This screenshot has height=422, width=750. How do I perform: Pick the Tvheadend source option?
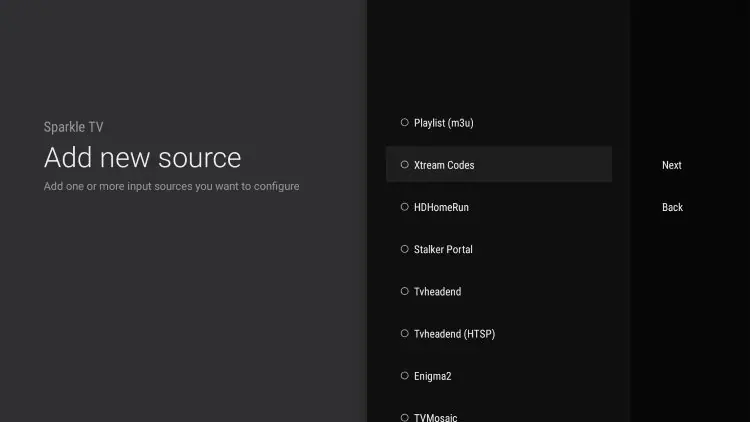(x=499, y=291)
